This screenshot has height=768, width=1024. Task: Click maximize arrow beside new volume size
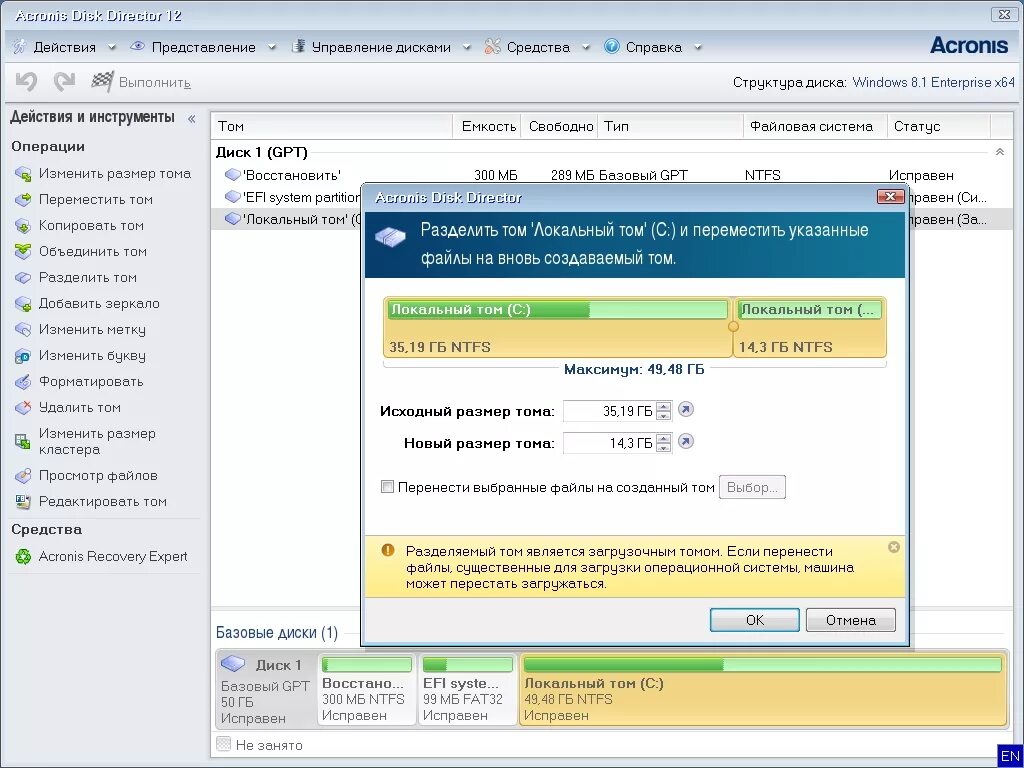click(685, 441)
